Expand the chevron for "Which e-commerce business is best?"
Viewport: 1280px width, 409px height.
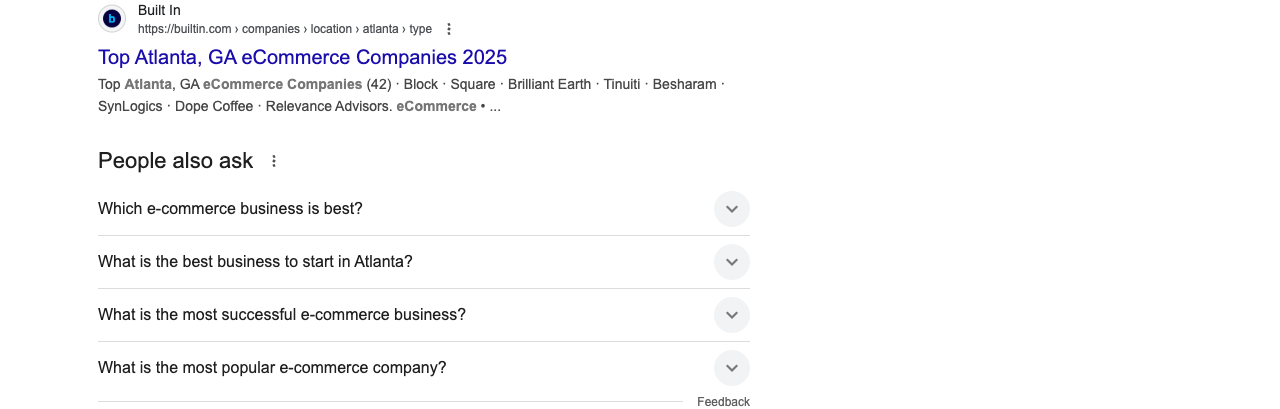point(732,209)
